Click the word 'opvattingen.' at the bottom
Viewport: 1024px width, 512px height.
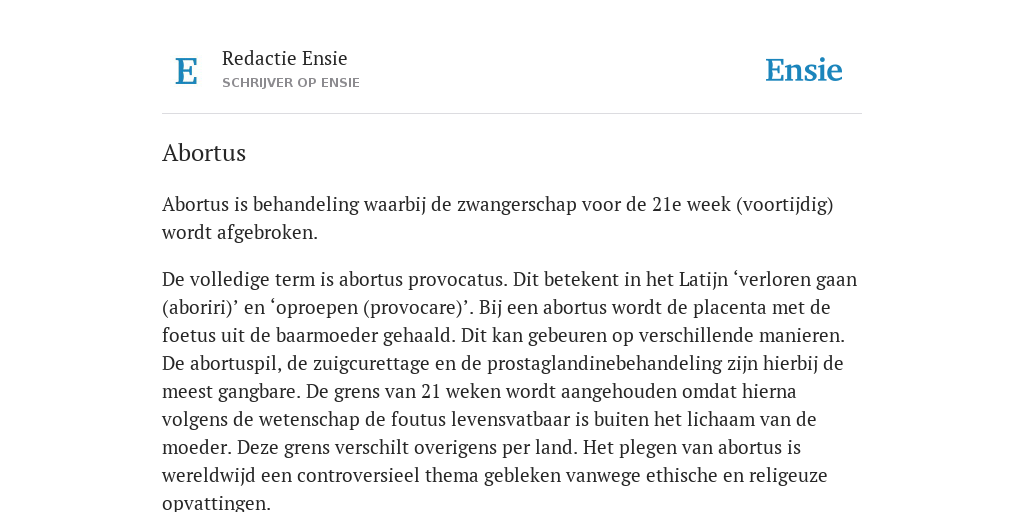tap(216, 504)
